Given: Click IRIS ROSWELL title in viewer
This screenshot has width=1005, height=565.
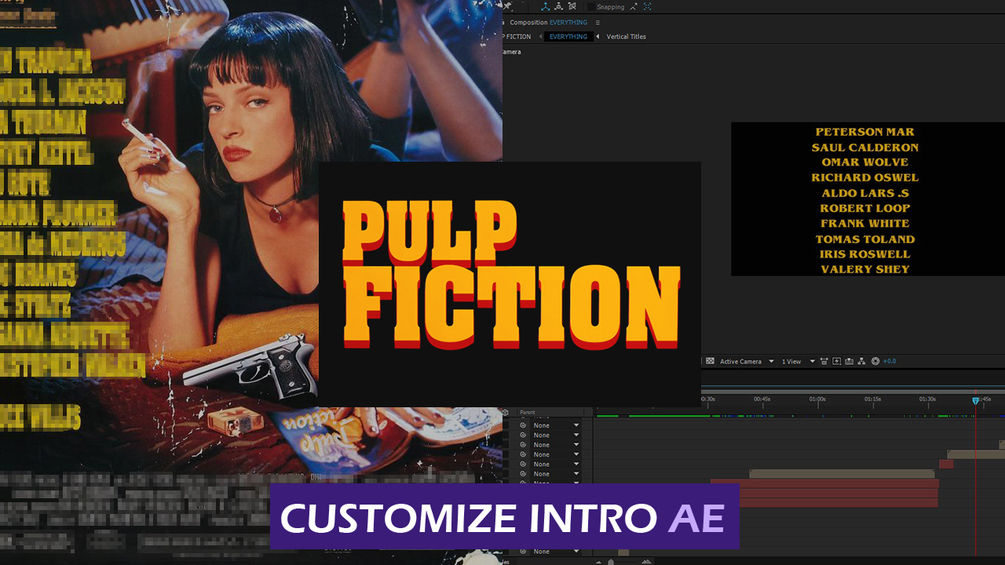Looking at the screenshot, I should [865, 254].
